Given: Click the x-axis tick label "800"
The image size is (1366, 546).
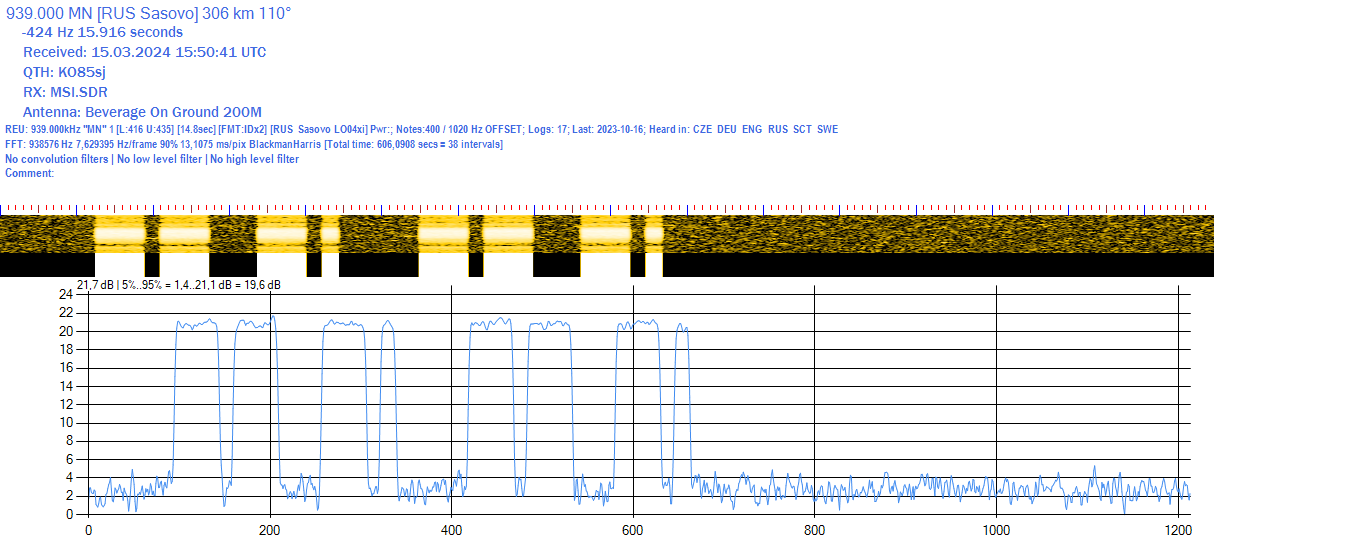Looking at the screenshot, I should (815, 531).
